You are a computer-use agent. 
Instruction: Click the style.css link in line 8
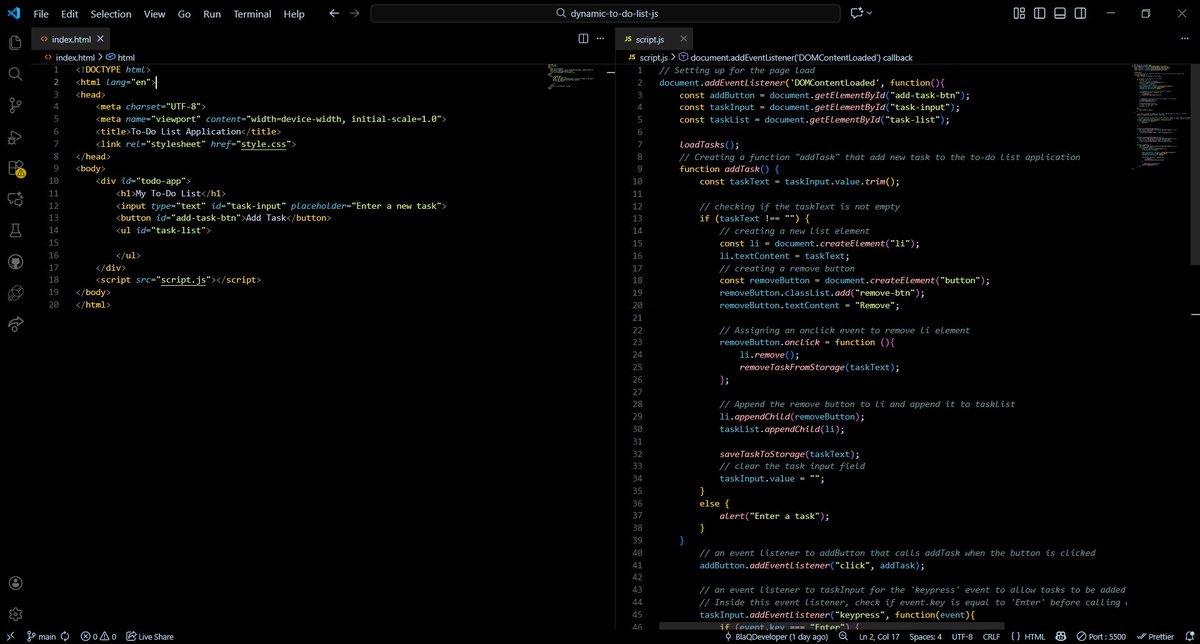[263, 144]
